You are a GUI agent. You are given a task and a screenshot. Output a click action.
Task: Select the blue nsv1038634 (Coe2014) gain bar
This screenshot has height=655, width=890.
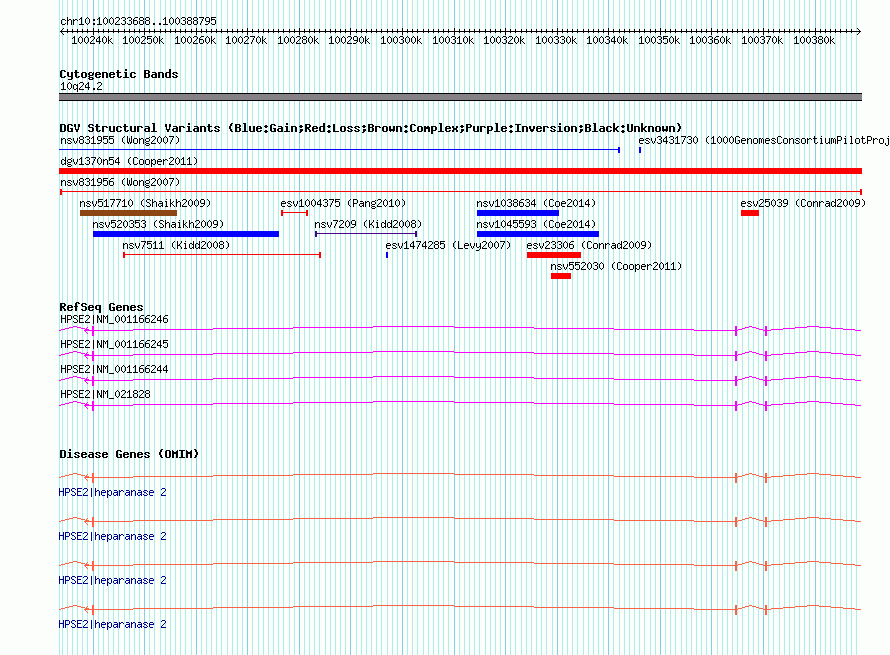[518, 213]
